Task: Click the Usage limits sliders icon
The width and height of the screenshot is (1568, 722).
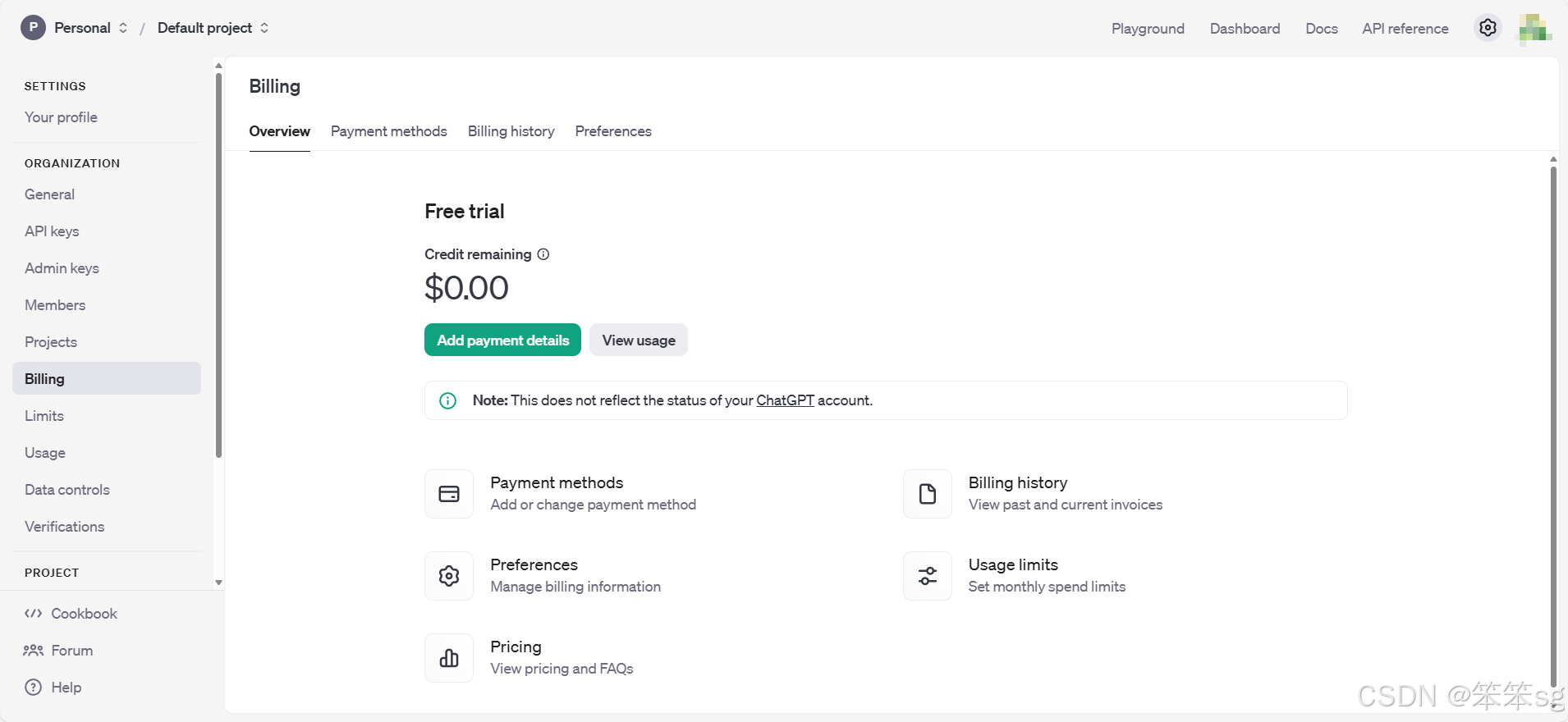Action: [x=928, y=576]
